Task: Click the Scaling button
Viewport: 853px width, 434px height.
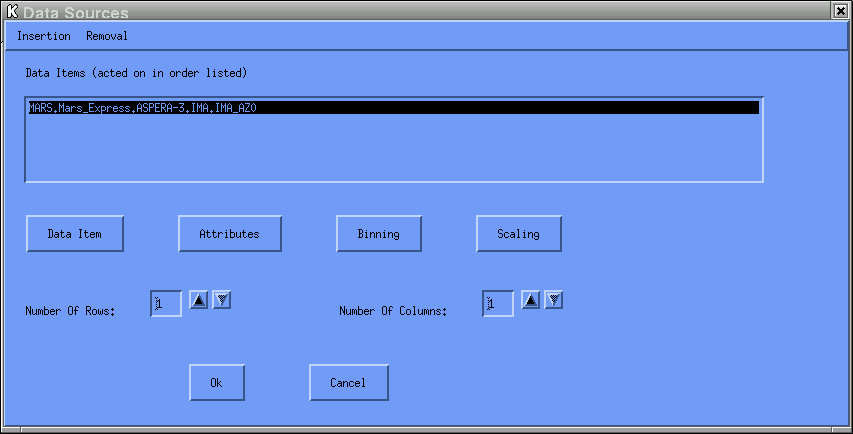Action: (518, 234)
